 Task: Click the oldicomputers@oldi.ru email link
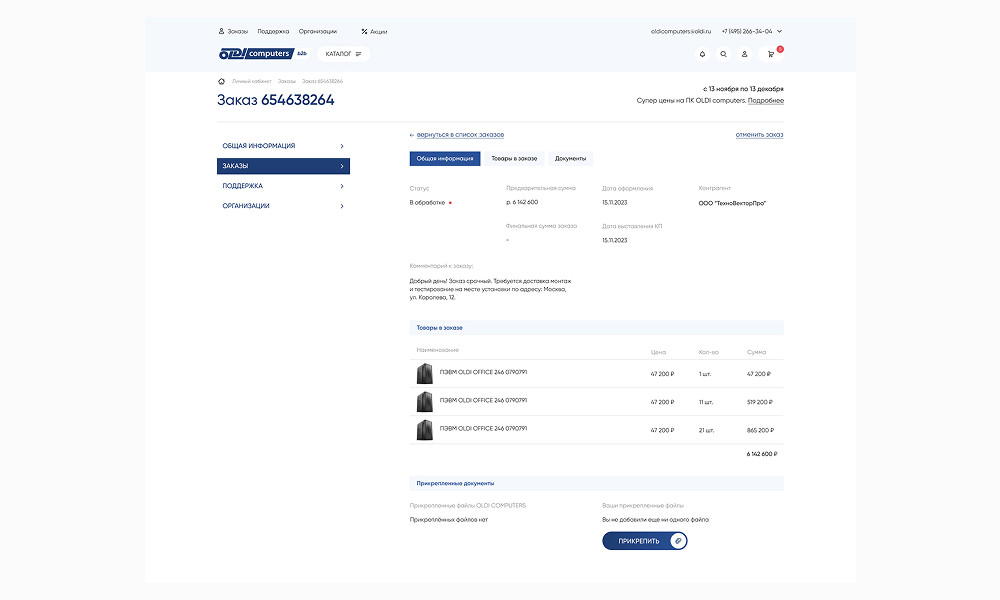point(680,31)
